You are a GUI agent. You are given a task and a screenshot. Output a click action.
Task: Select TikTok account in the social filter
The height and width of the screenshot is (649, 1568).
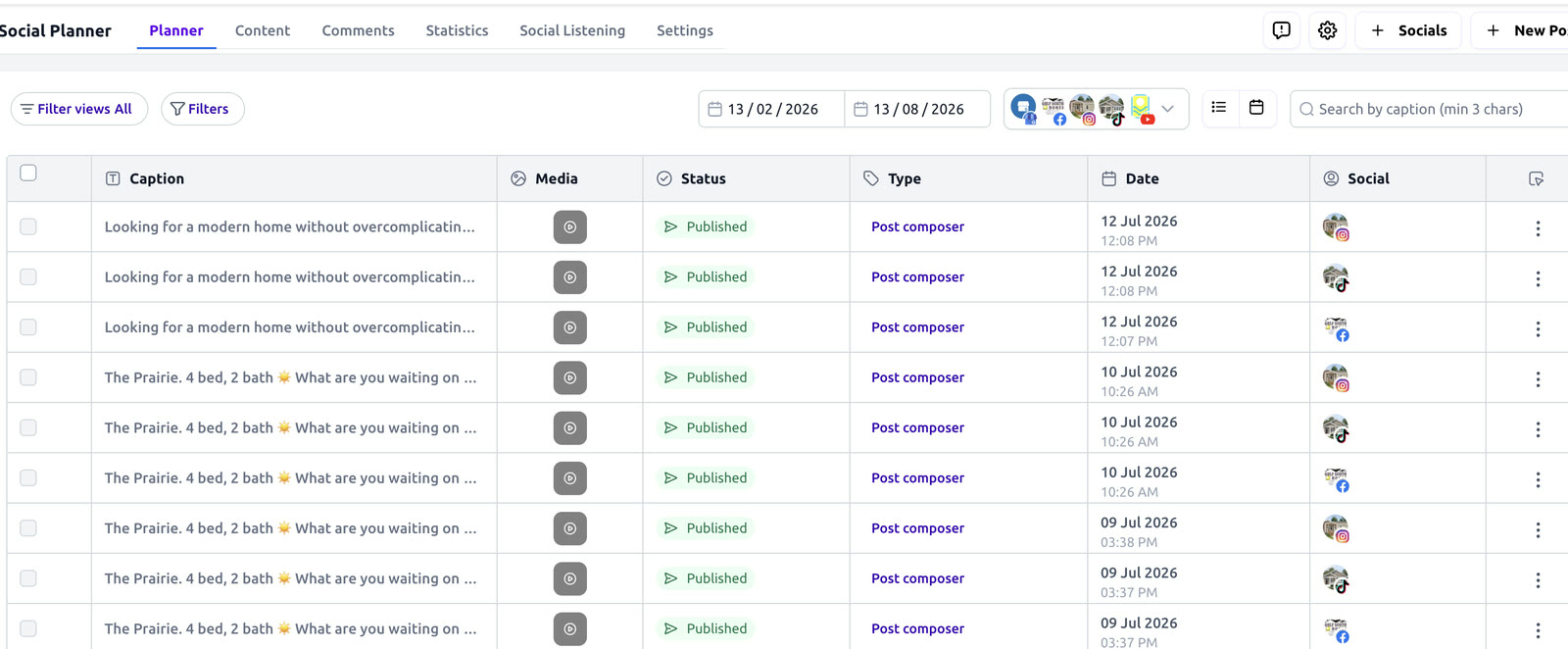pyautogui.click(x=1111, y=109)
